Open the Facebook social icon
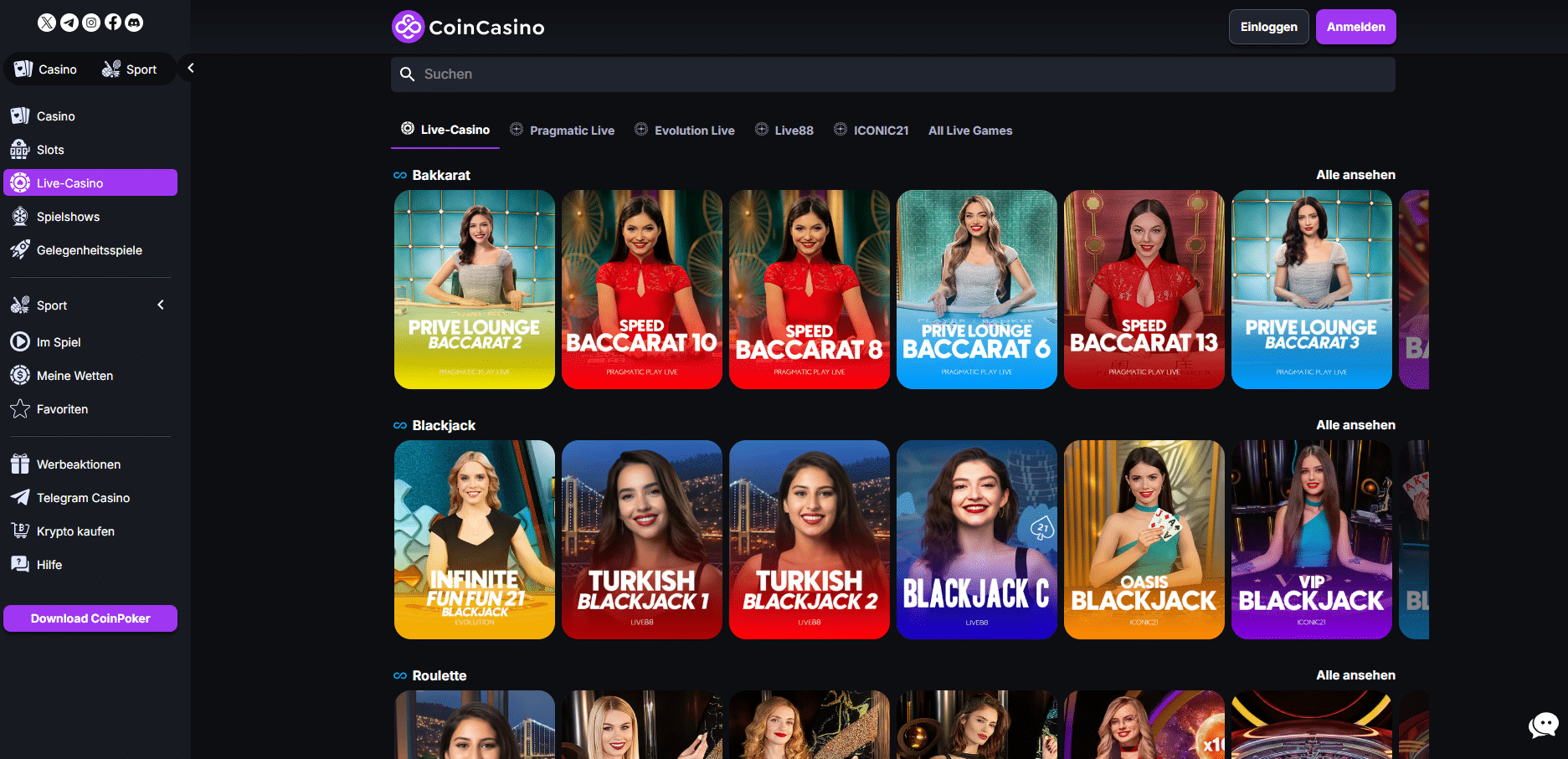This screenshot has width=1568, height=759. tap(113, 23)
